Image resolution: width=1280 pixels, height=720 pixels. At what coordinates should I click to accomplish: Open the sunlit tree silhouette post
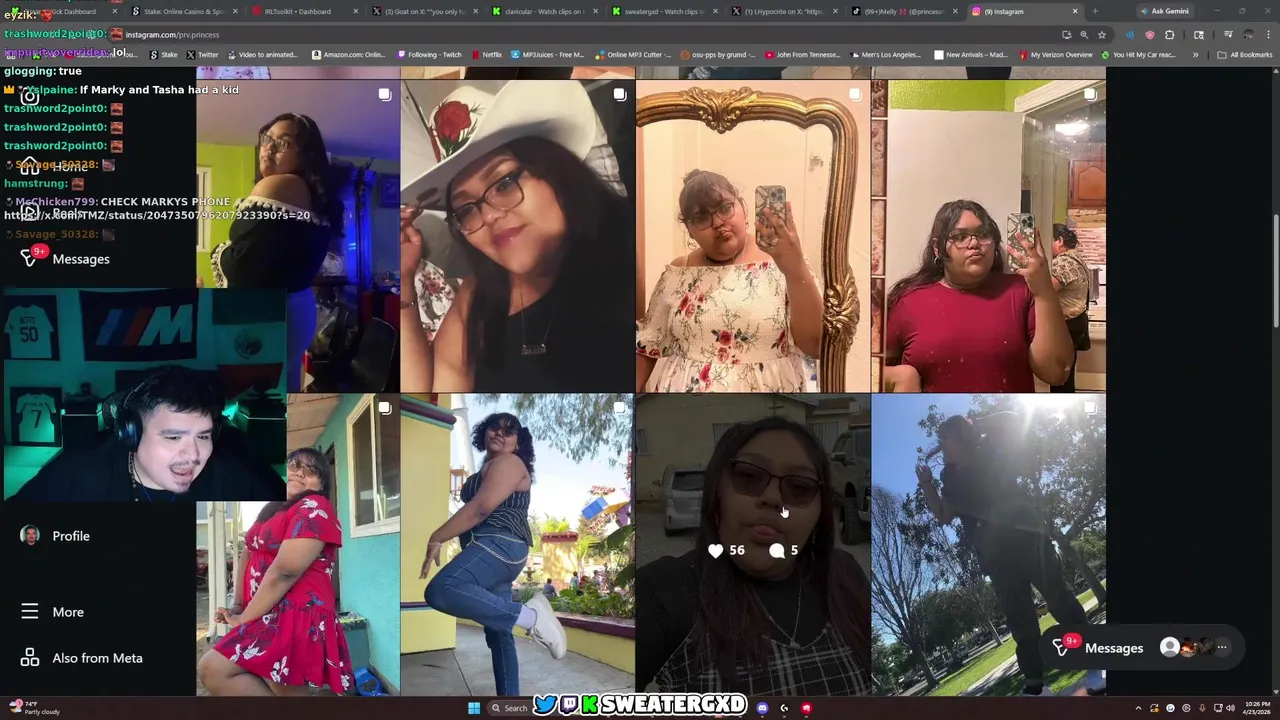click(988, 544)
